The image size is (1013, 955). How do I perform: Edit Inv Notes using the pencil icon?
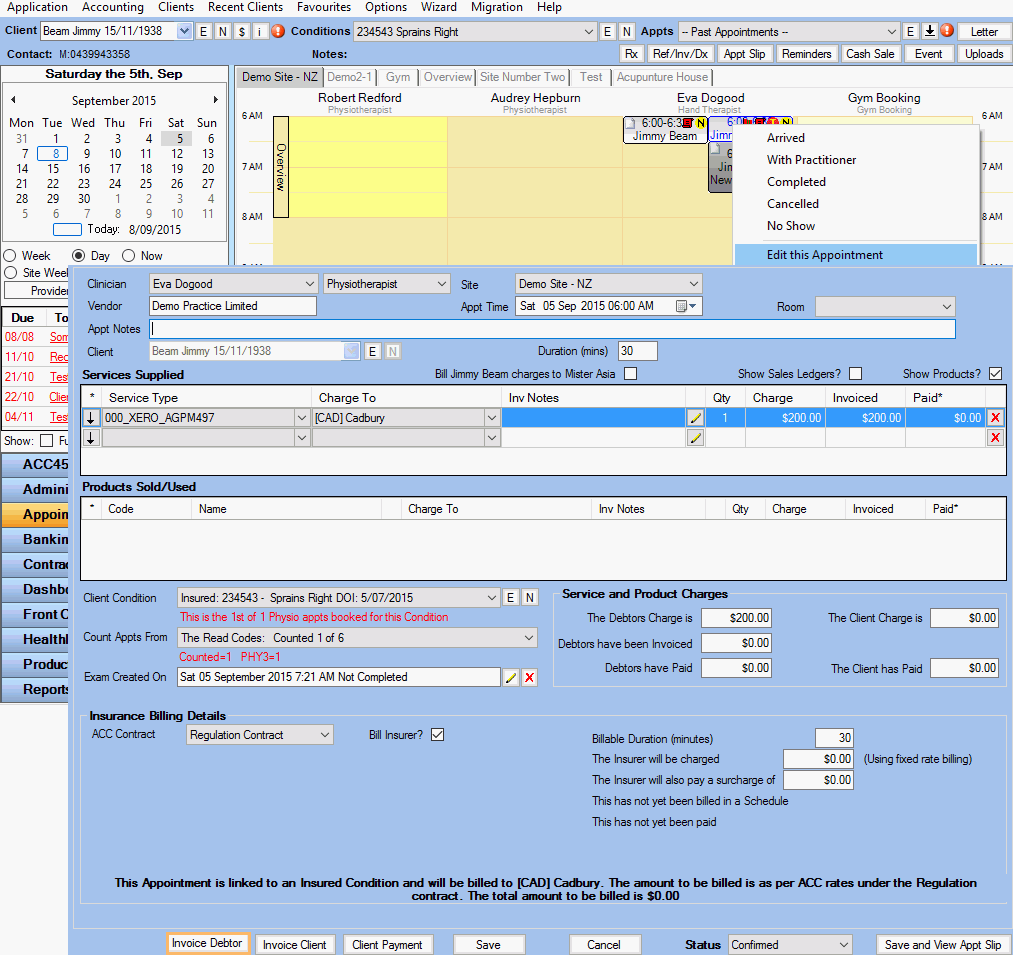(695, 418)
